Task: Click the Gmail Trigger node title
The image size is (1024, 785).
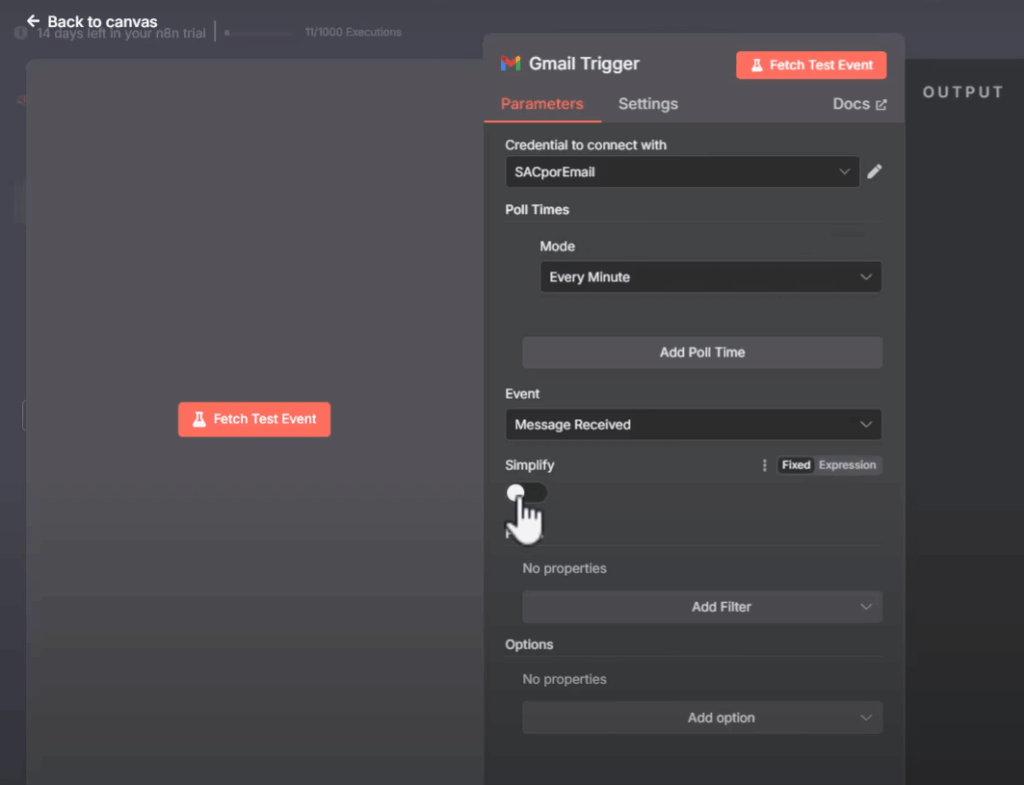Action: tap(584, 63)
